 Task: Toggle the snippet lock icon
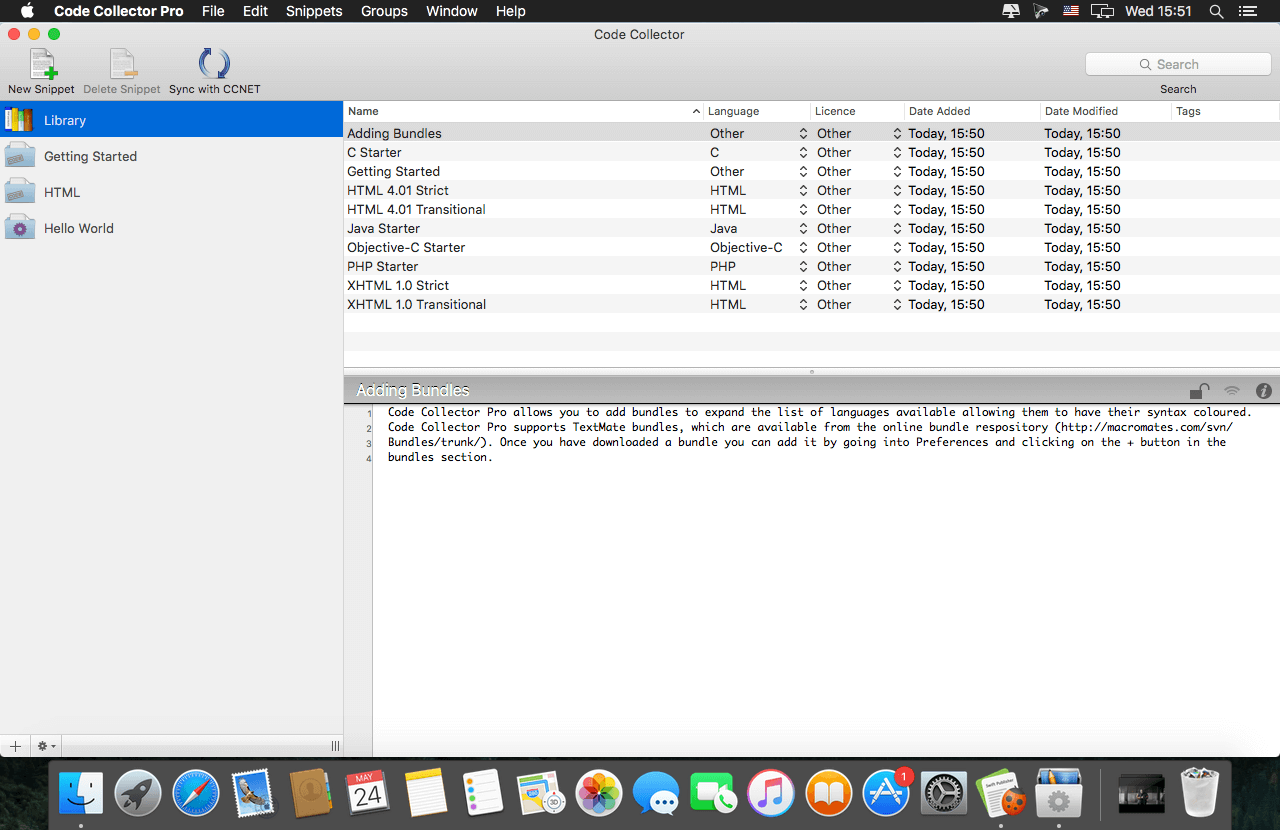point(1199,391)
